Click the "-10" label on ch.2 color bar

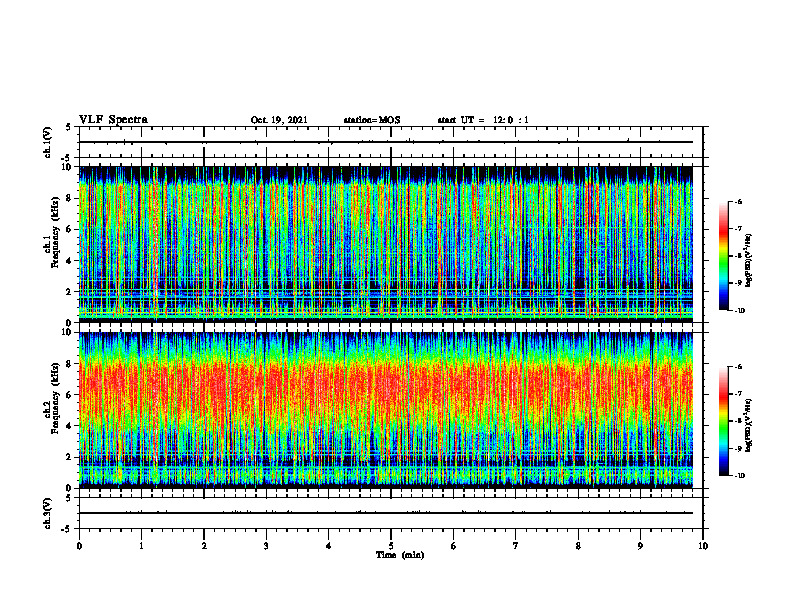coord(740,476)
